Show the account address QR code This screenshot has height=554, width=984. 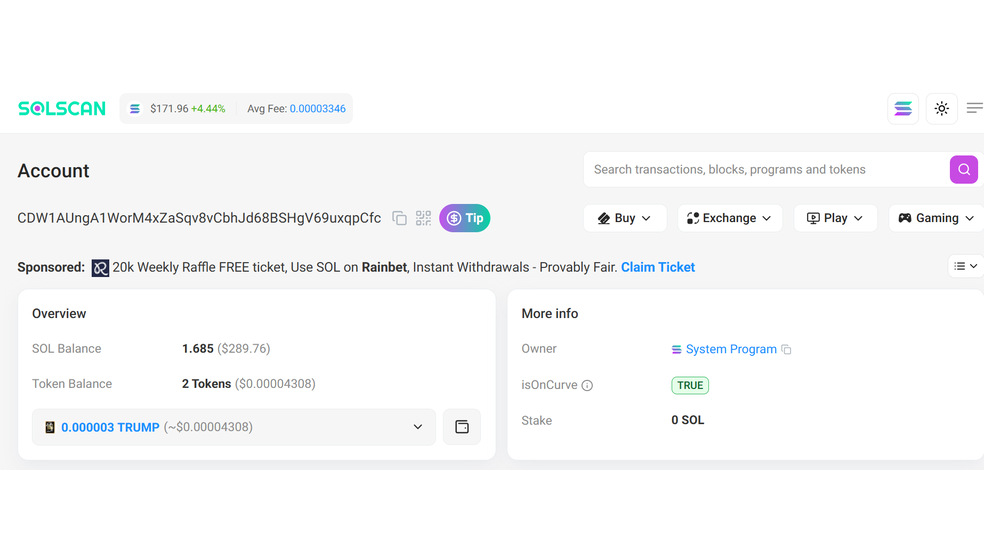424,218
